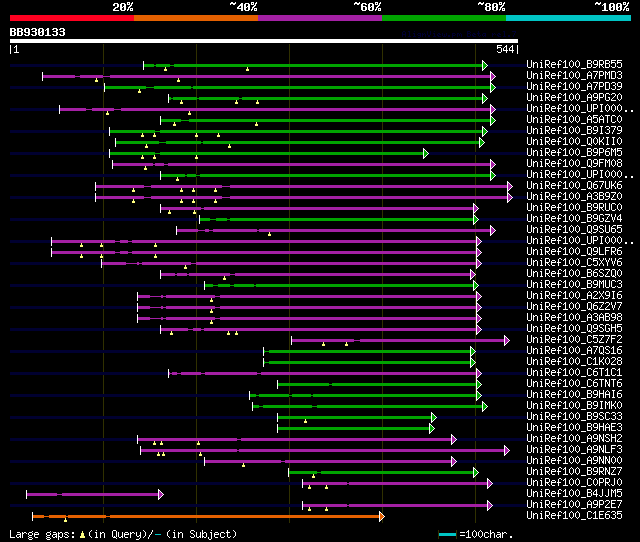
Task: Click the ~100% scale label
Action: click(x=612, y=7)
